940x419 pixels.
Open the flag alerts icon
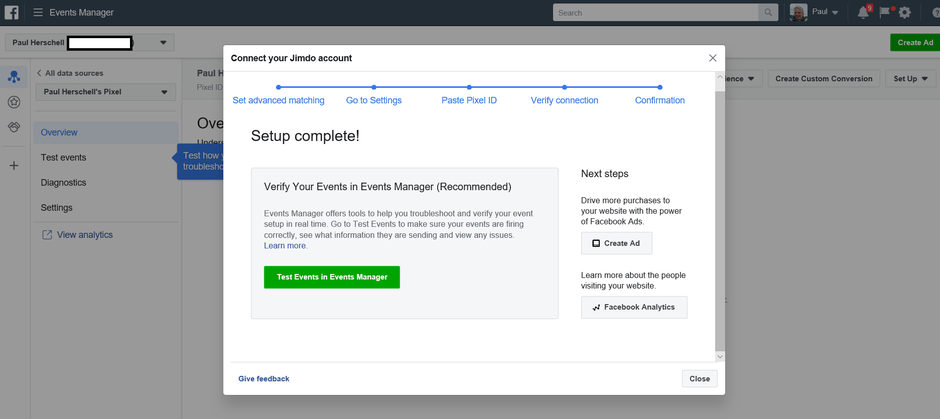click(x=884, y=13)
